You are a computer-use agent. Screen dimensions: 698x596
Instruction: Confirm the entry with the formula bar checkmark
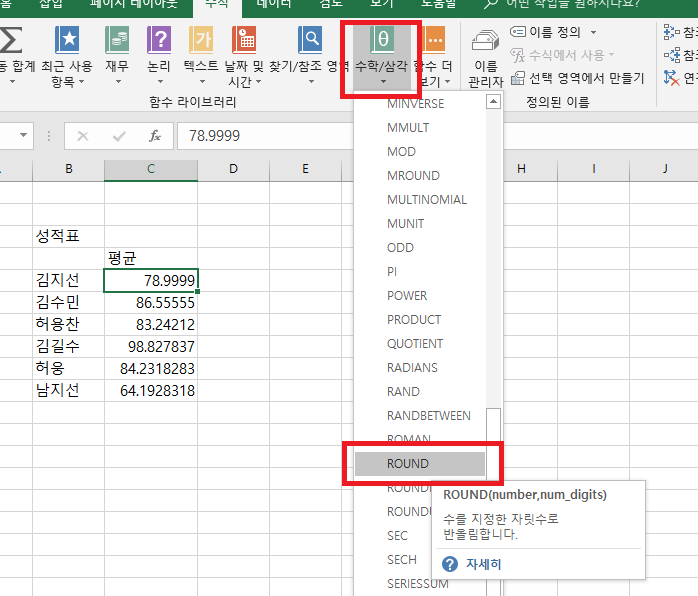tap(119, 136)
